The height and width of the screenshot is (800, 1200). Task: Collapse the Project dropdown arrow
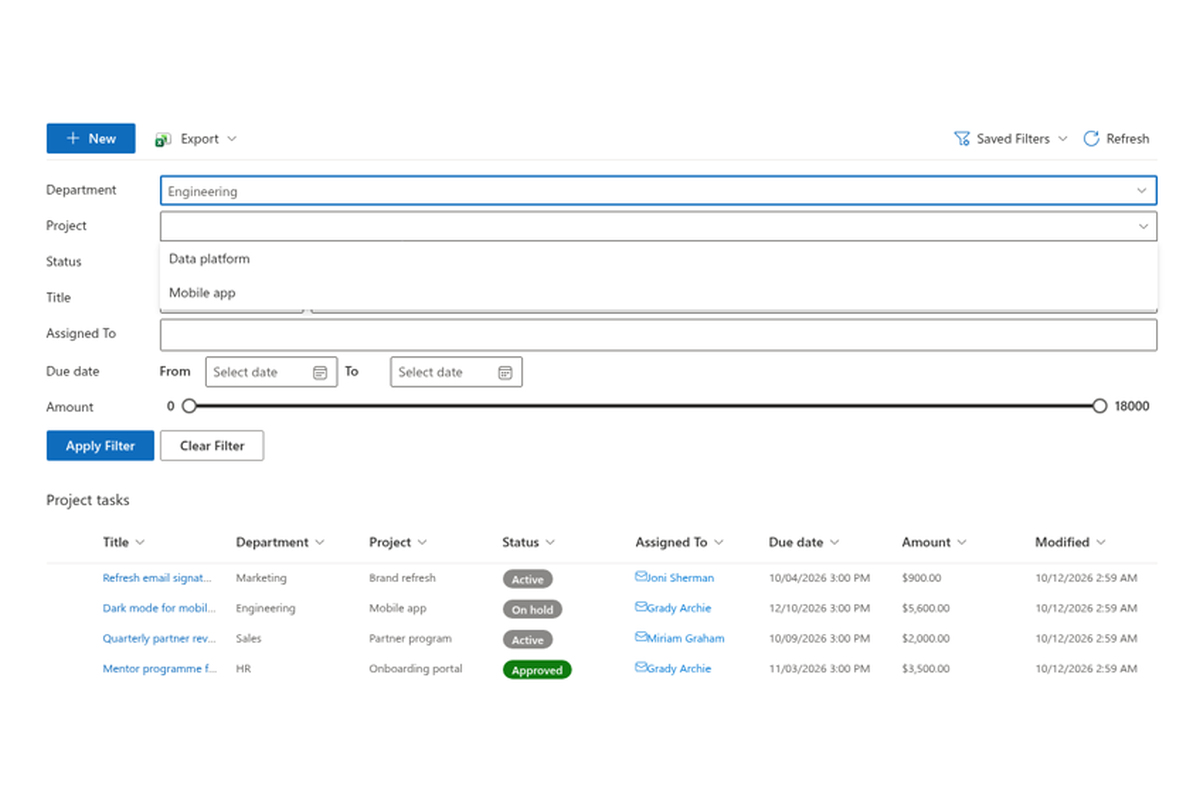(1143, 227)
